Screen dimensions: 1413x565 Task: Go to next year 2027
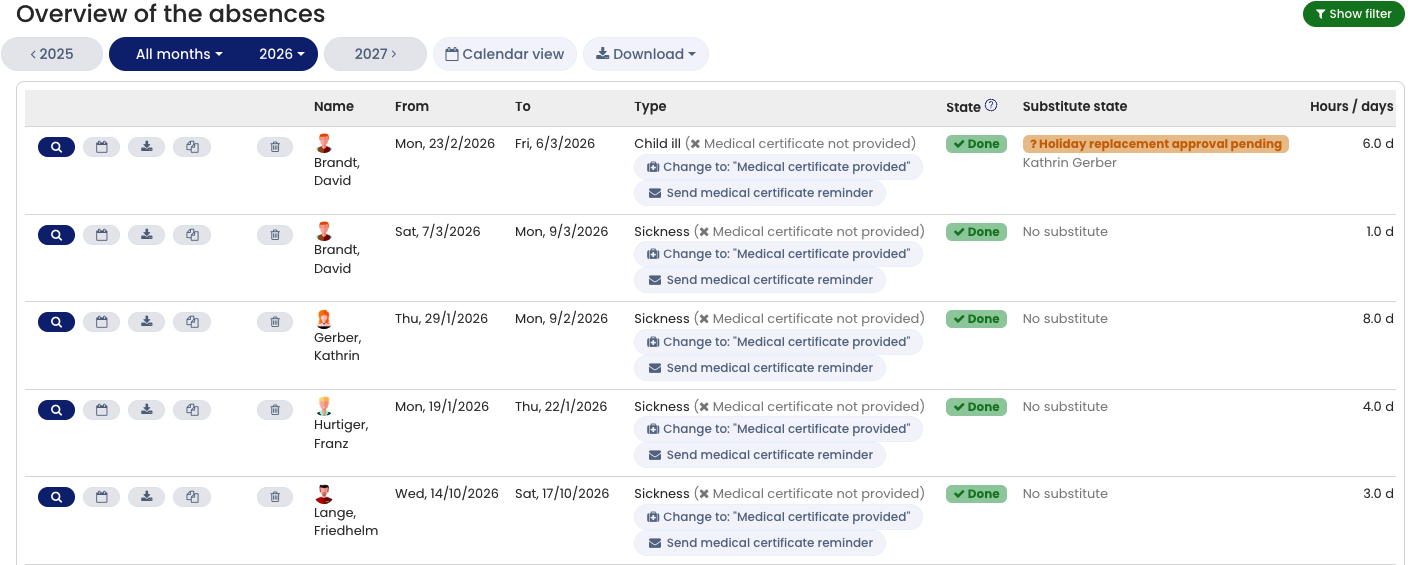375,54
